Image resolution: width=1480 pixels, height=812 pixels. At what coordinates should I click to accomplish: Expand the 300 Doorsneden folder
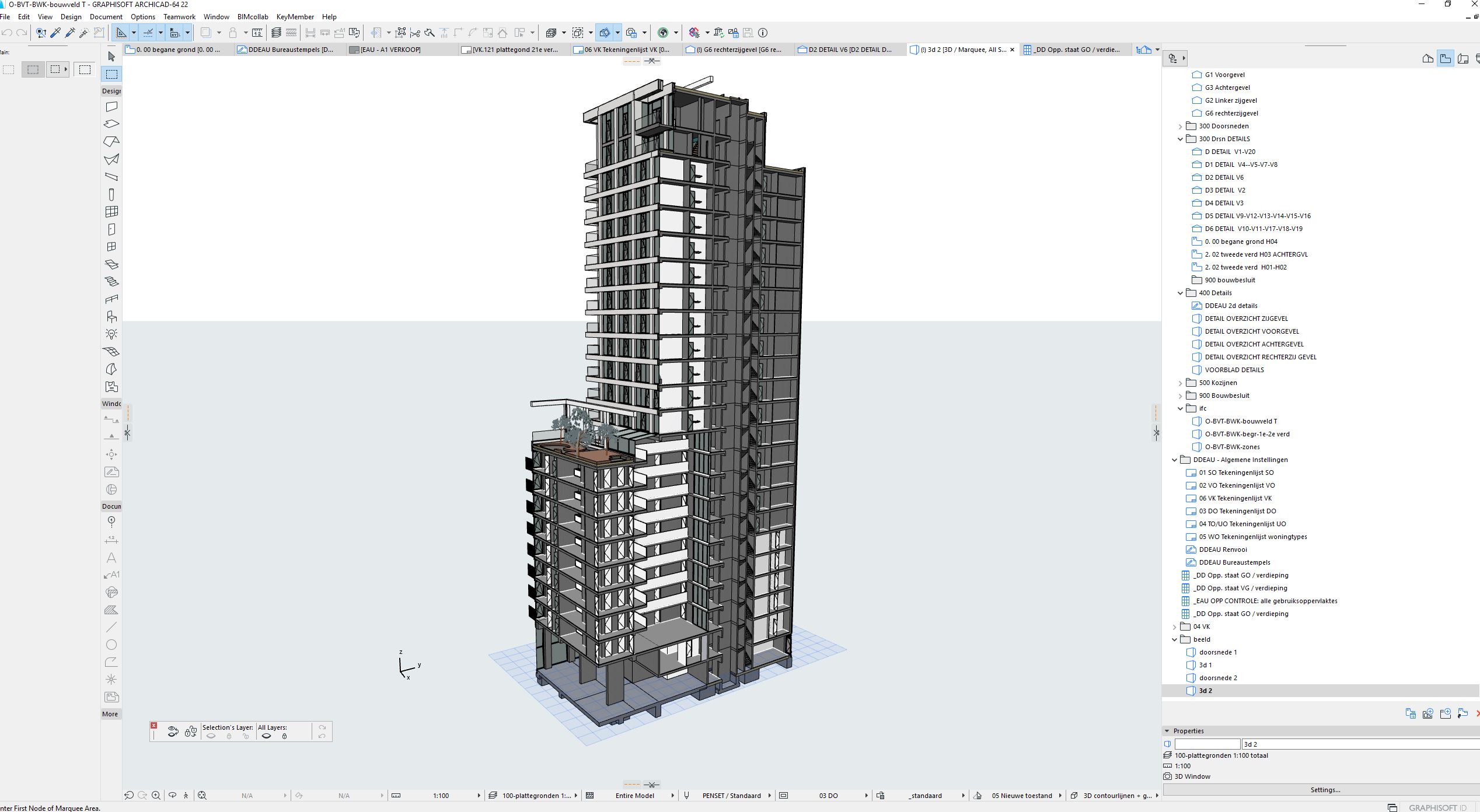(1180, 126)
